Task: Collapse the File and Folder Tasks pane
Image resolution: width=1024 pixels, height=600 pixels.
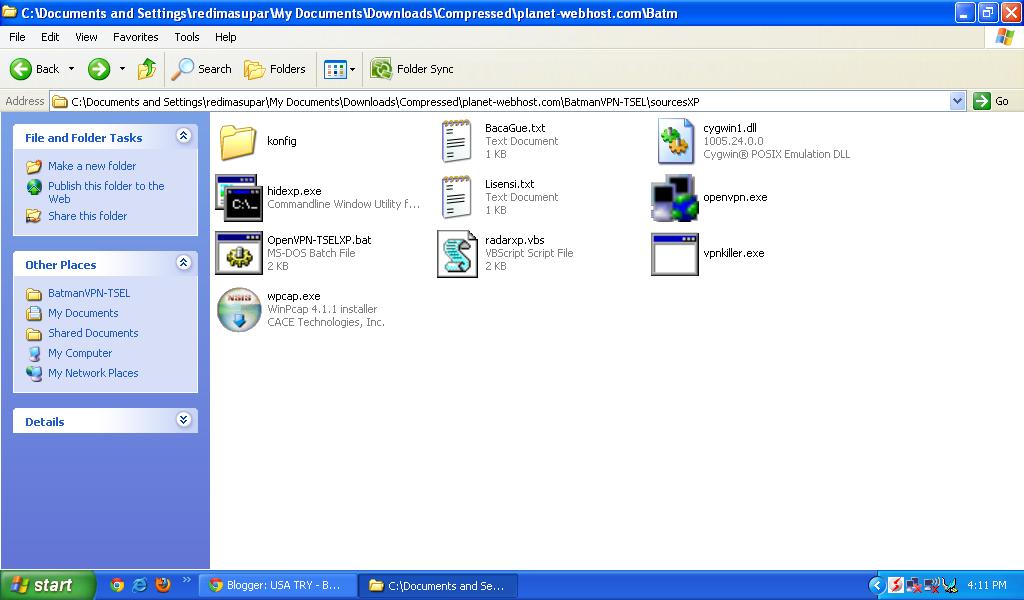Action: pyautogui.click(x=182, y=137)
